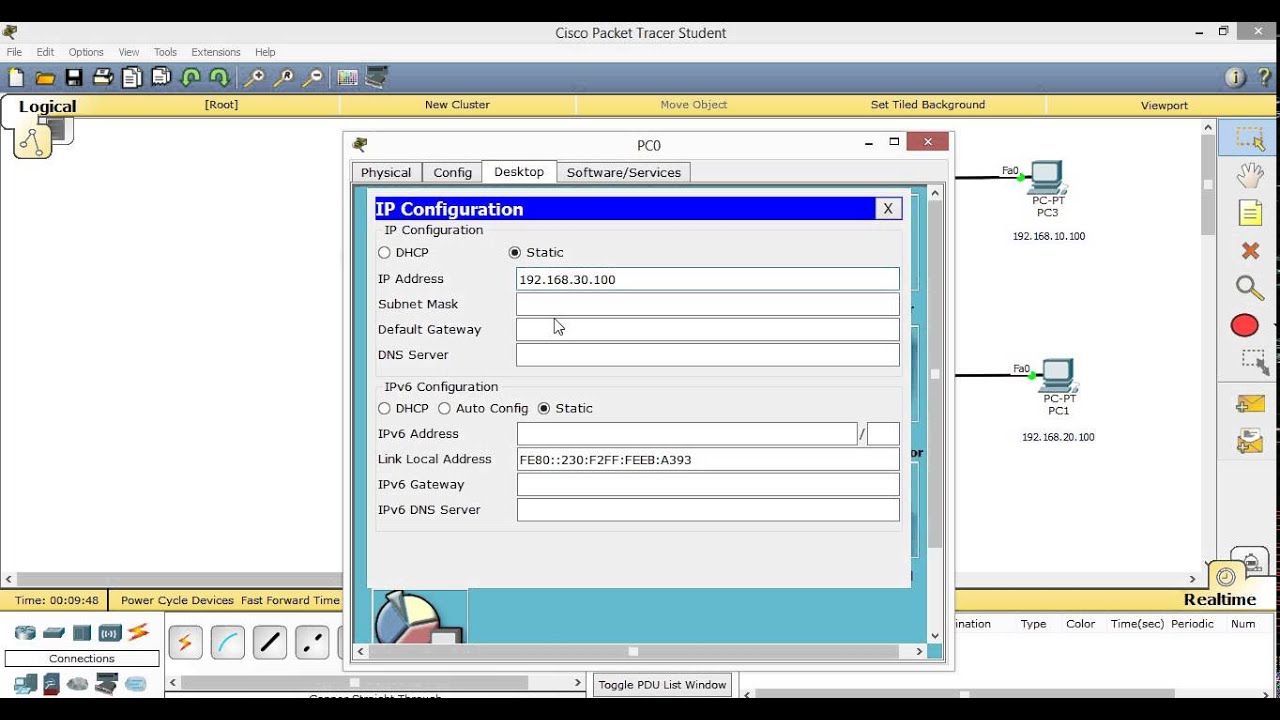
Task: Switch to the Config tab in PC0
Action: (x=452, y=173)
